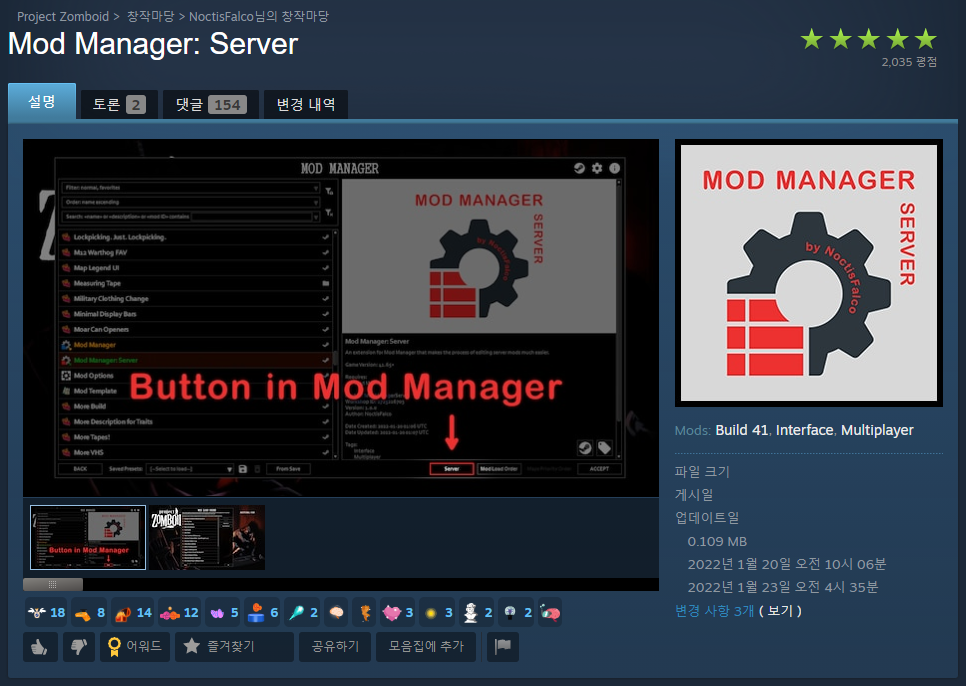Click the 0.109 MB file size value

717,541
